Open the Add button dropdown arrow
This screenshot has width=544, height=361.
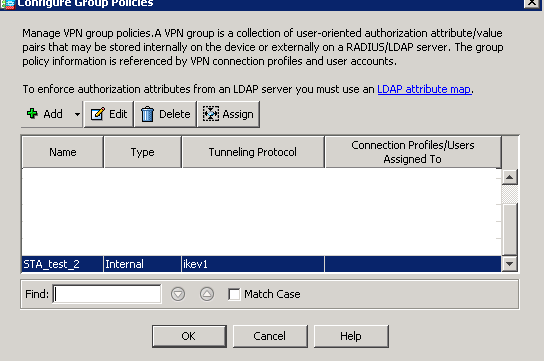click(77, 114)
